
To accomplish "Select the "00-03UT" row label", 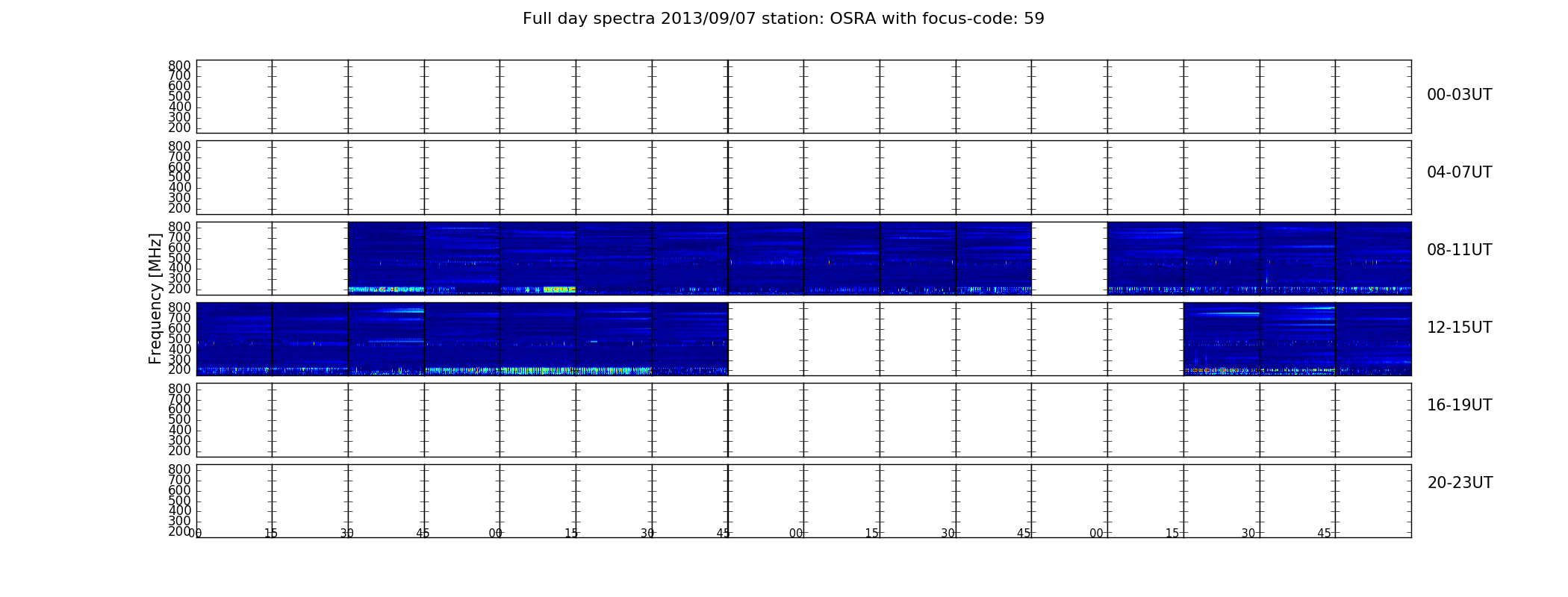I will tap(1459, 95).
